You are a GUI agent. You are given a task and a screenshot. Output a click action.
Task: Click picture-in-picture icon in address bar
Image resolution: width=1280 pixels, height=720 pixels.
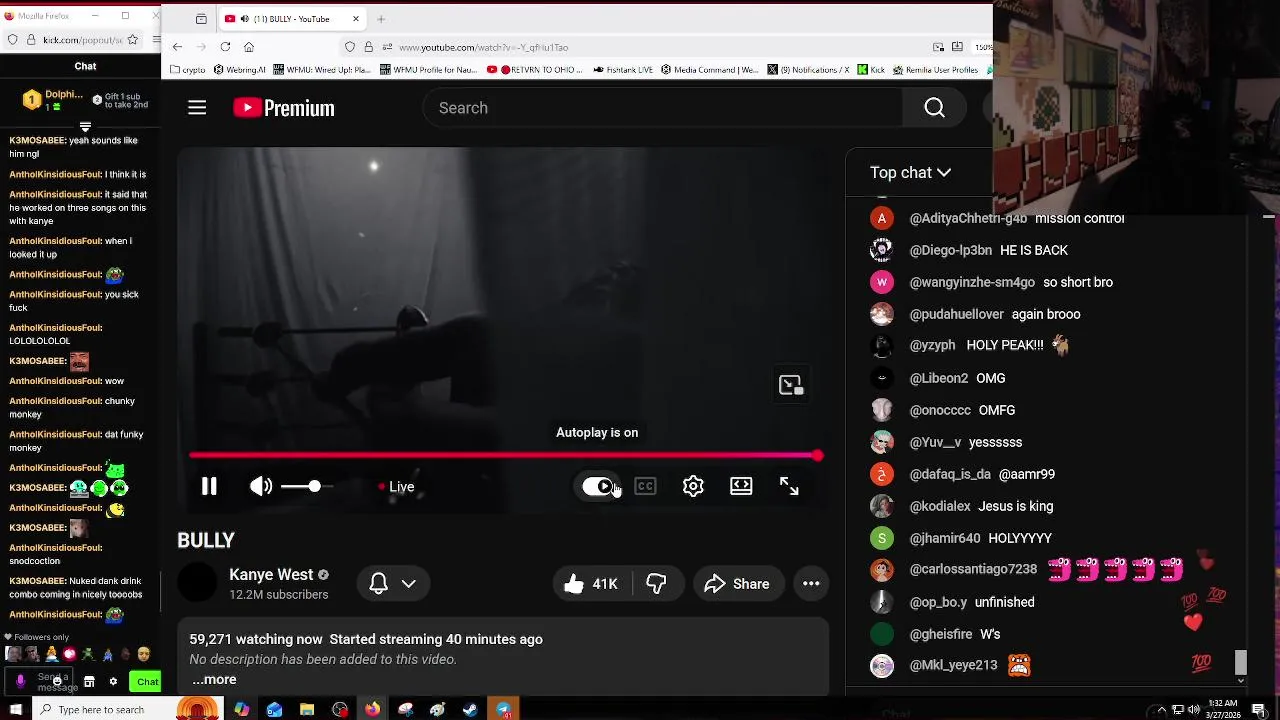[x=939, y=47]
